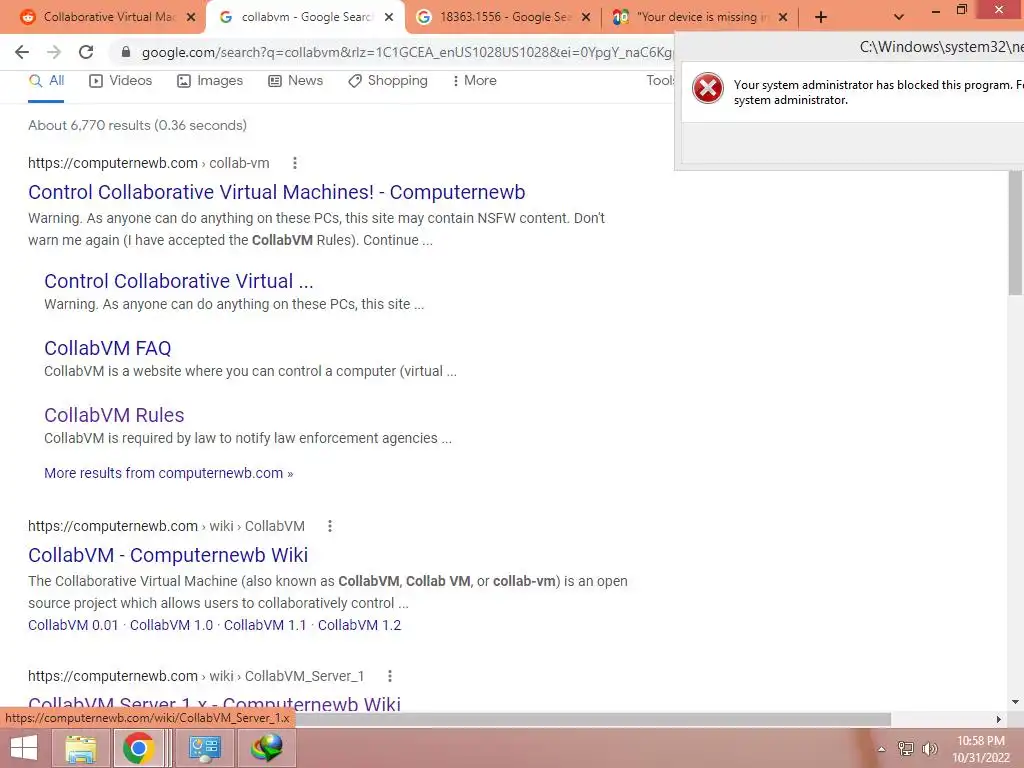Show hidden system tray icons arrow
This screenshot has width=1024, height=768.
pos(882,749)
